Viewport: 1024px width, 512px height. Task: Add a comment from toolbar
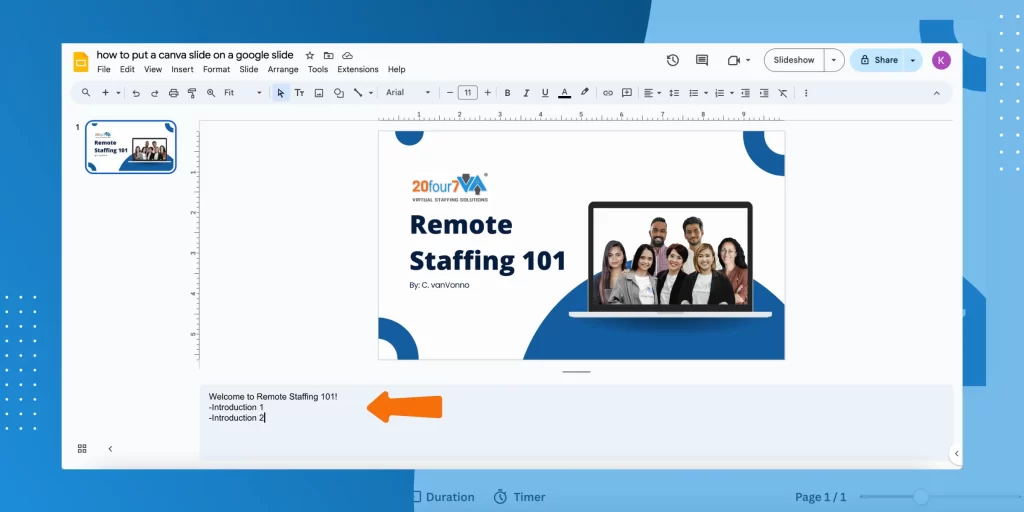(627, 93)
